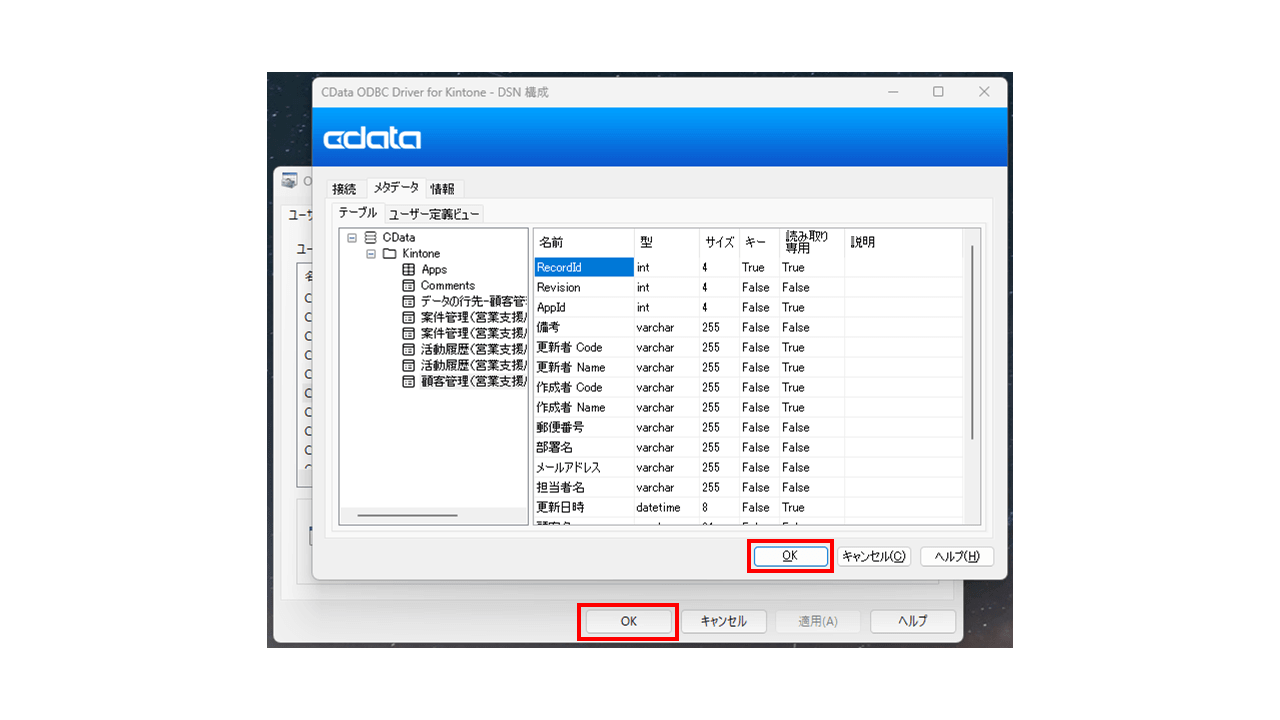
Task: Maximize the DSN 構成 dialog
Action: [x=938, y=92]
